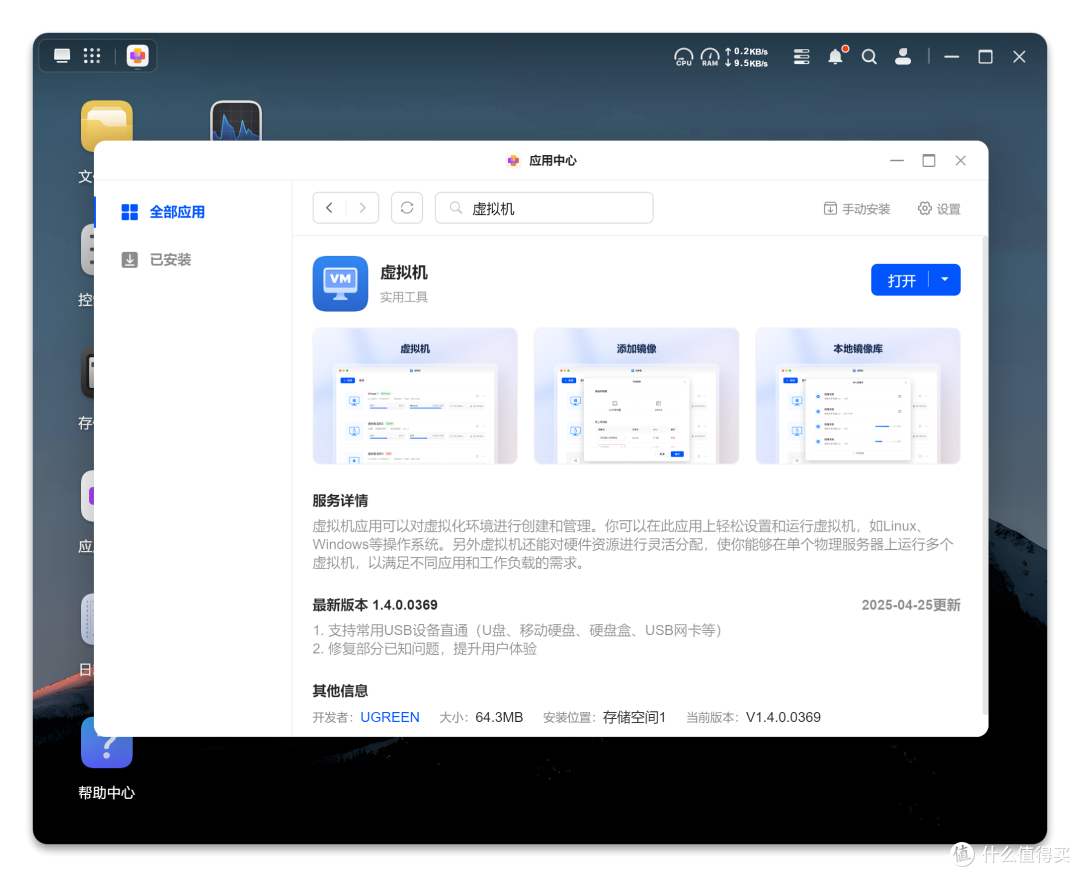This screenshot has width=1080, height=877.
Task: Click the 2025-04-25更新 date text
Action: [911, 606]
